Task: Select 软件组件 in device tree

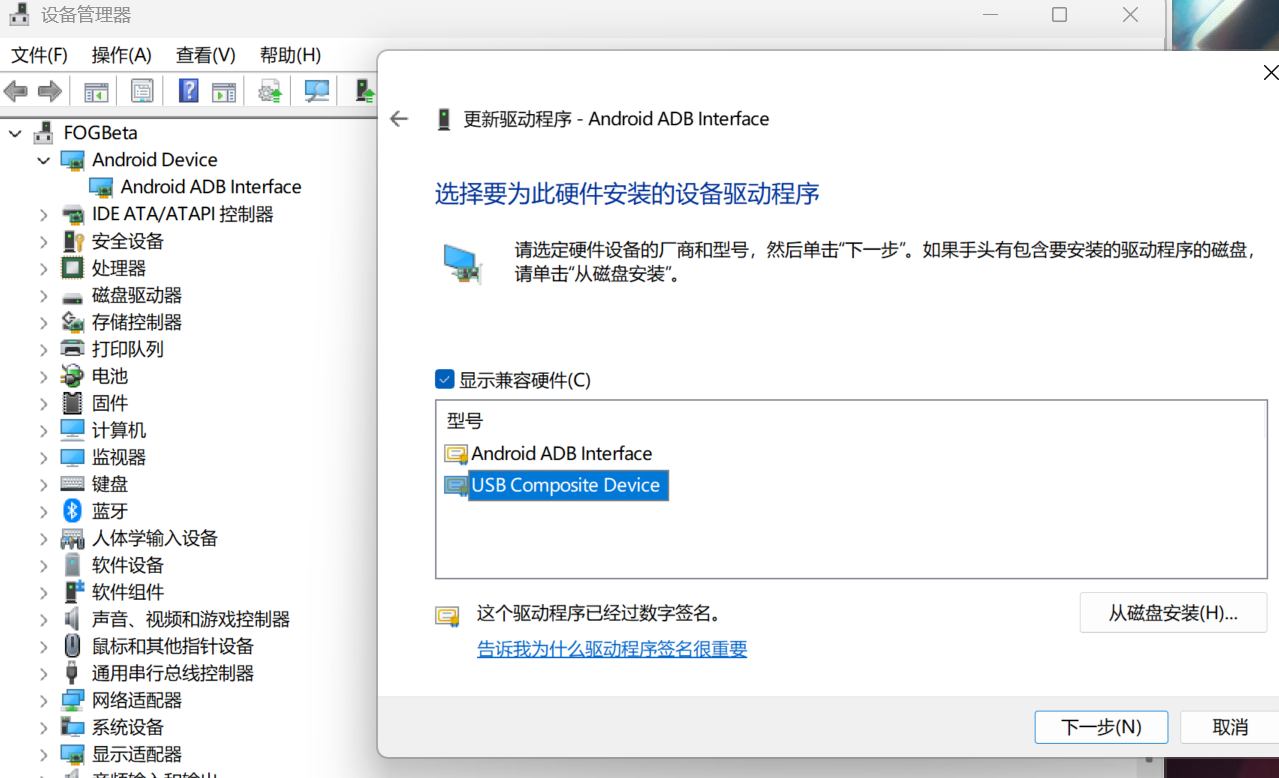Action: point(128,592)
